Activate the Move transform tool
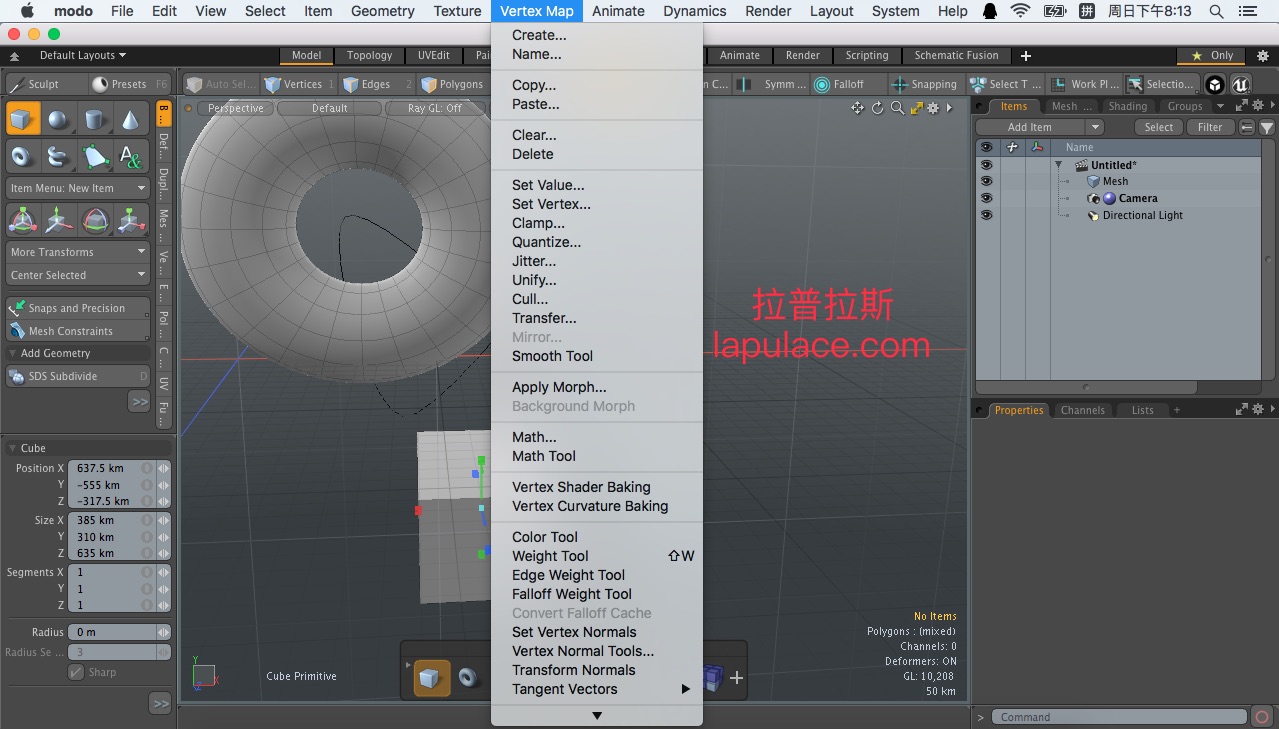This screenshot has height=729, width=1279. coord(59,220)
